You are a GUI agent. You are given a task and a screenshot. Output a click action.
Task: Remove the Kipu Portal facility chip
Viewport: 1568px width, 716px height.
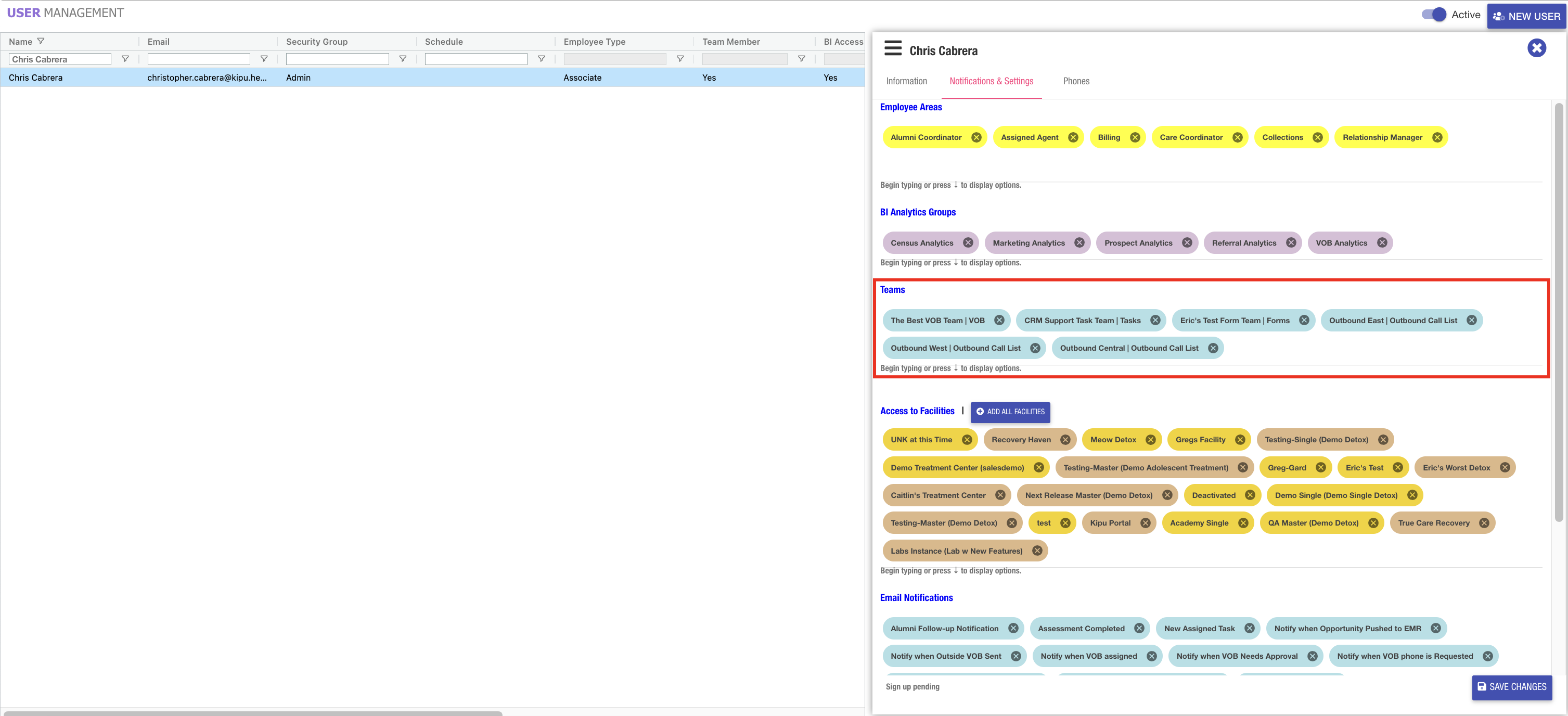pyautogui.click(x=1145, y=523)
